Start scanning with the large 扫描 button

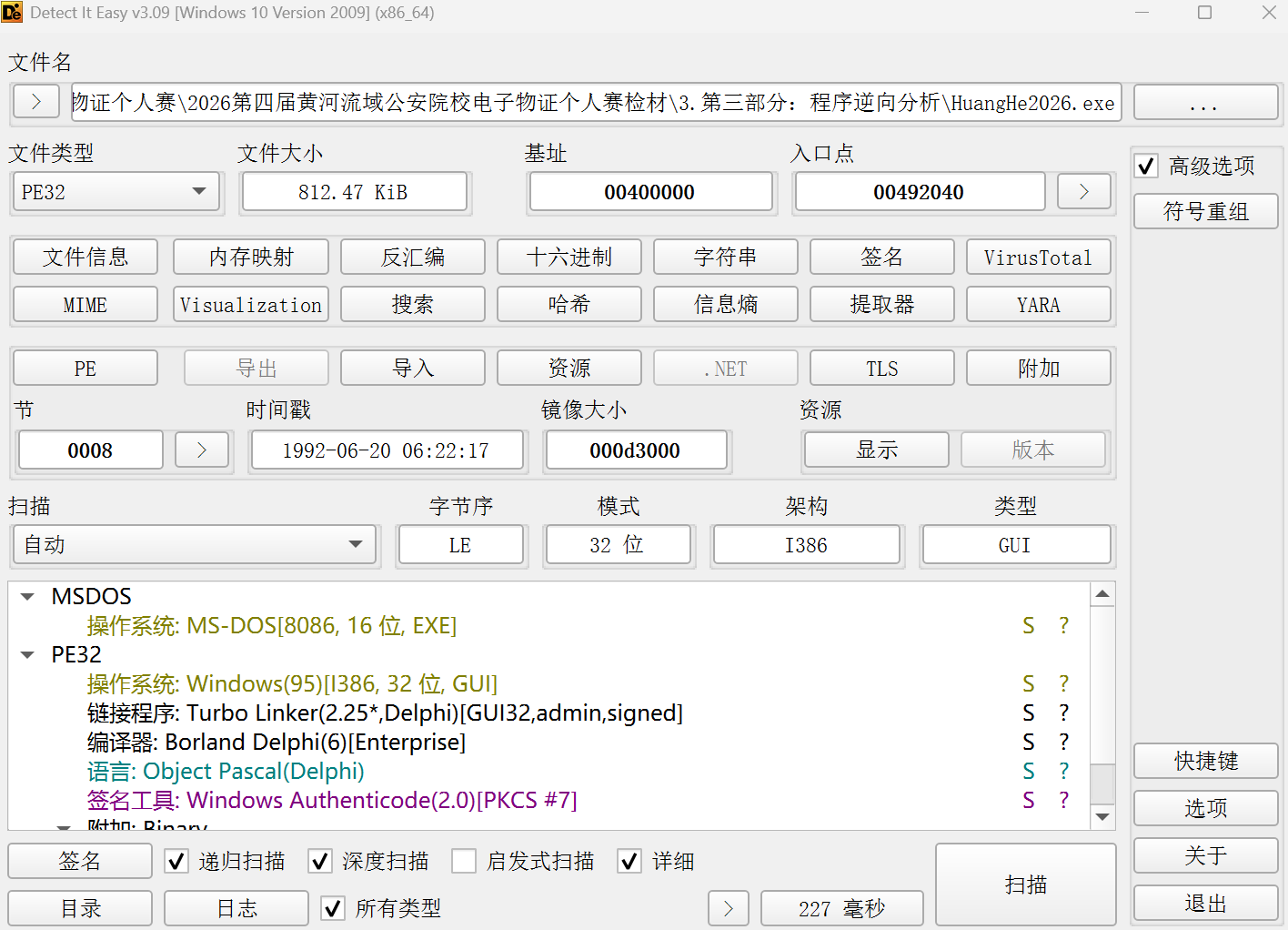coord(1026,885)
